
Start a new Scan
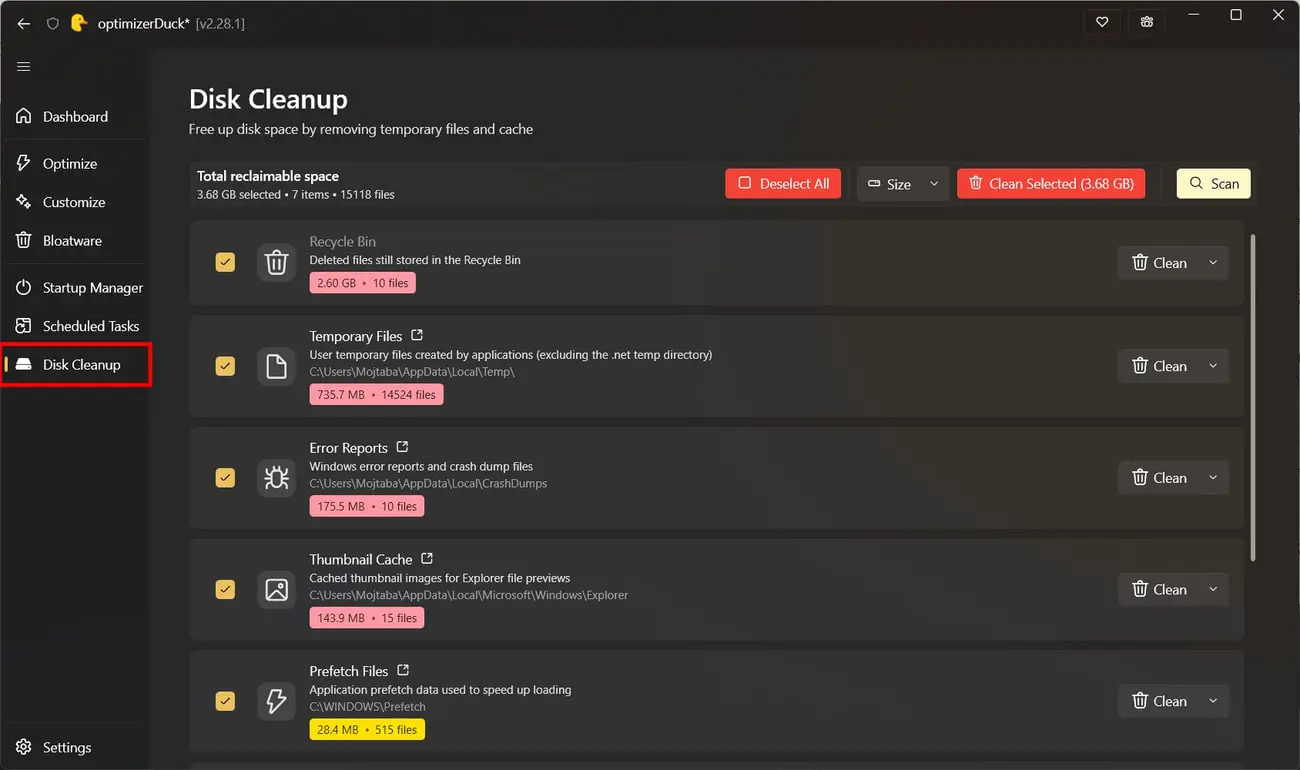pos(1213,184)
